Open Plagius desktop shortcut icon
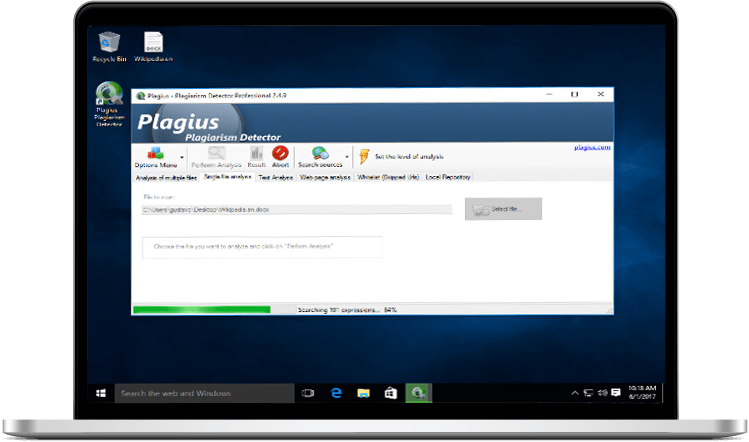The width and height of the screenshot is (749, 442). coord(109,96)
